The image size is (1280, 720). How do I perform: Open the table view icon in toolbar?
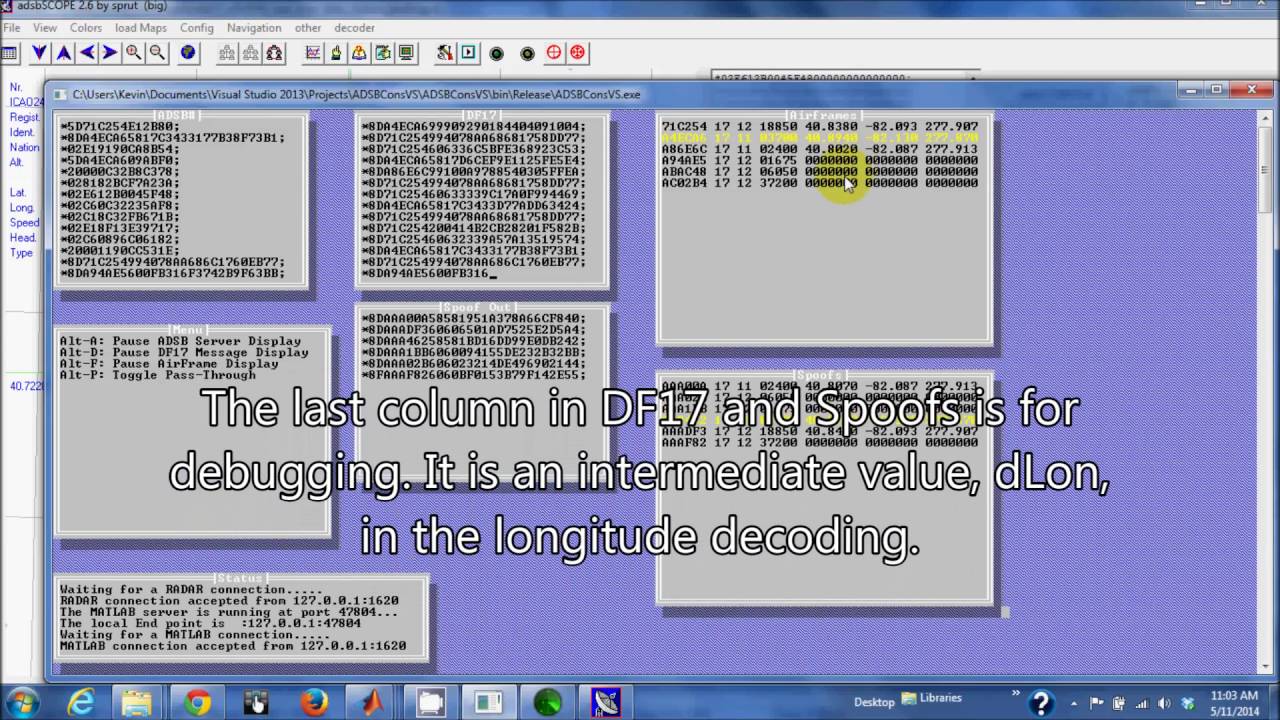click(x=9, y=53)
